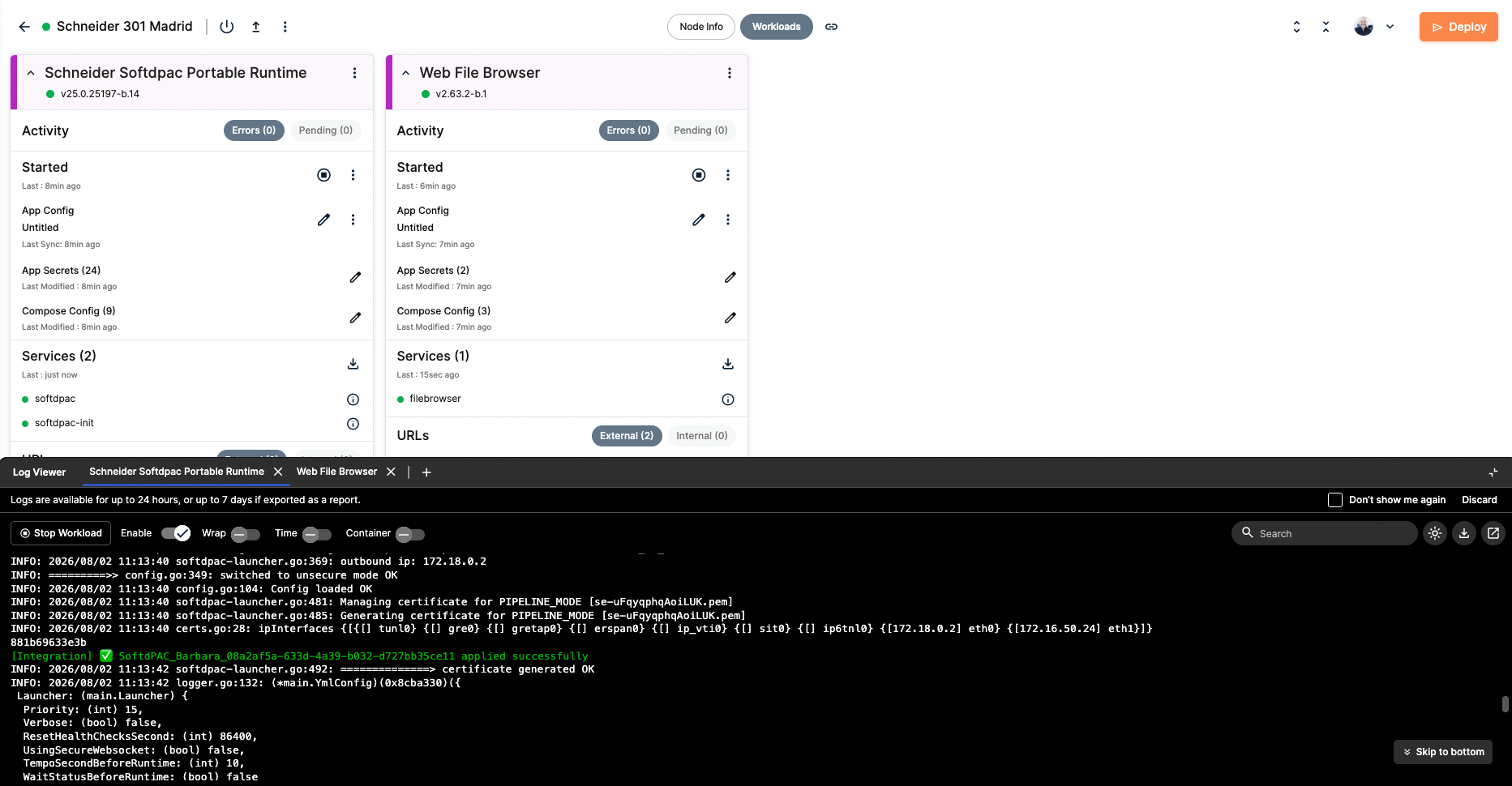1512x786 pixels.
Task: Click the Softdpac version v25.0.25197-b.14
Action: pos(100,94)
